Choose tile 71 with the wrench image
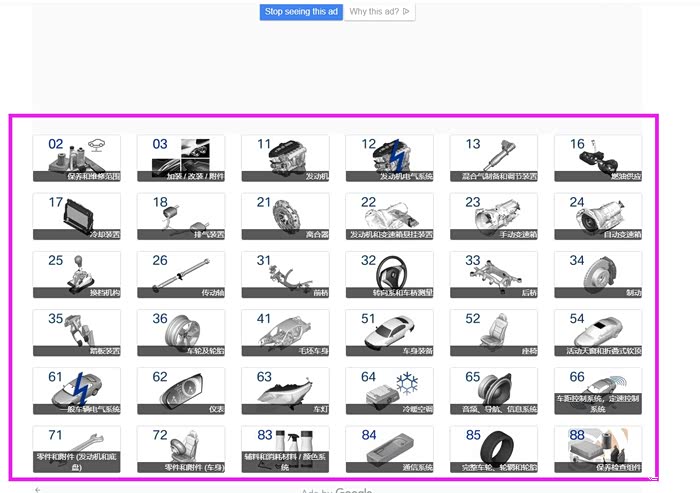 (77, 449)
